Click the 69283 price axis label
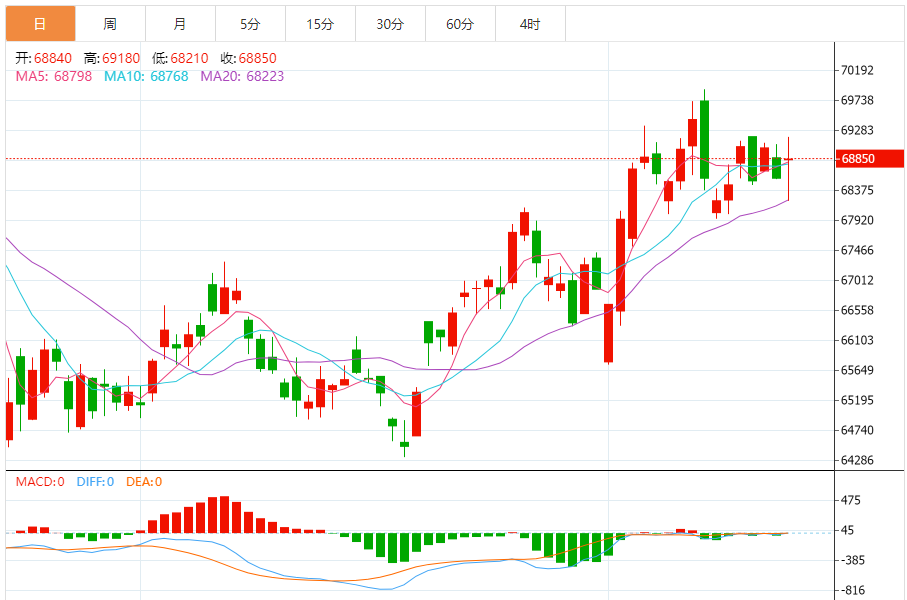 (857, 131)
